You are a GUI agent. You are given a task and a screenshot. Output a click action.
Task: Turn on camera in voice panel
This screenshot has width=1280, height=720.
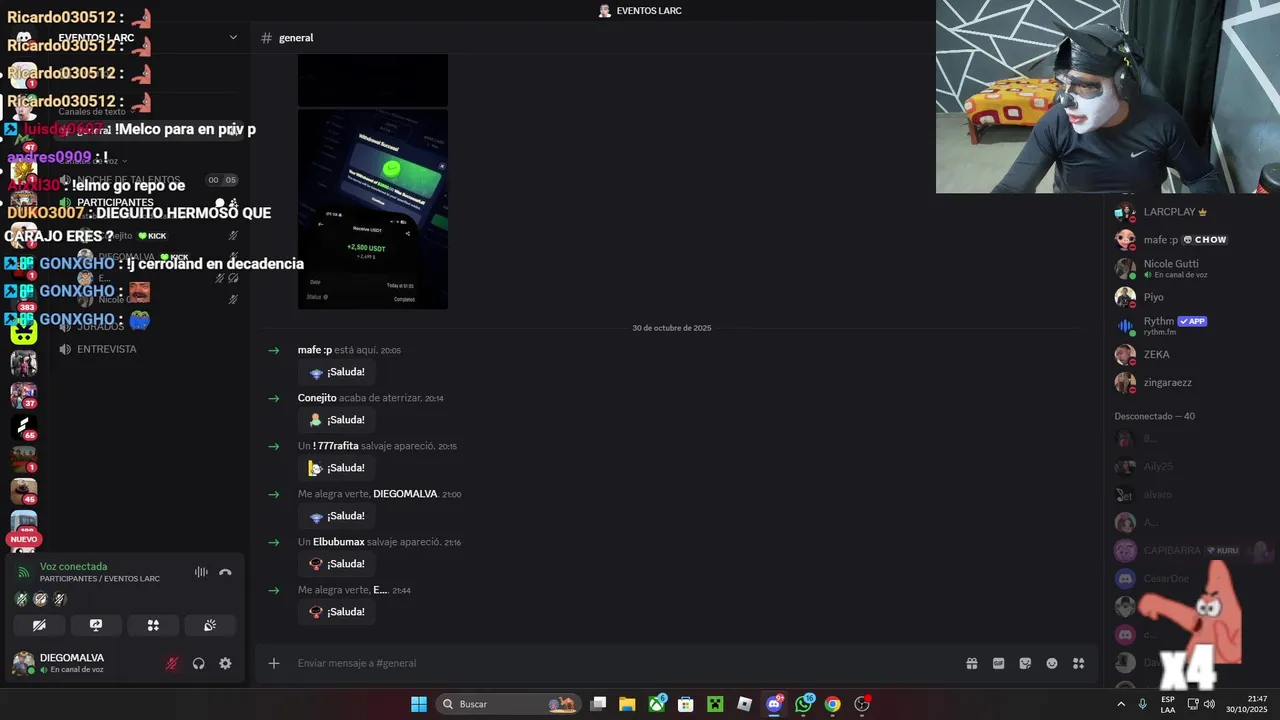[39, 625]
